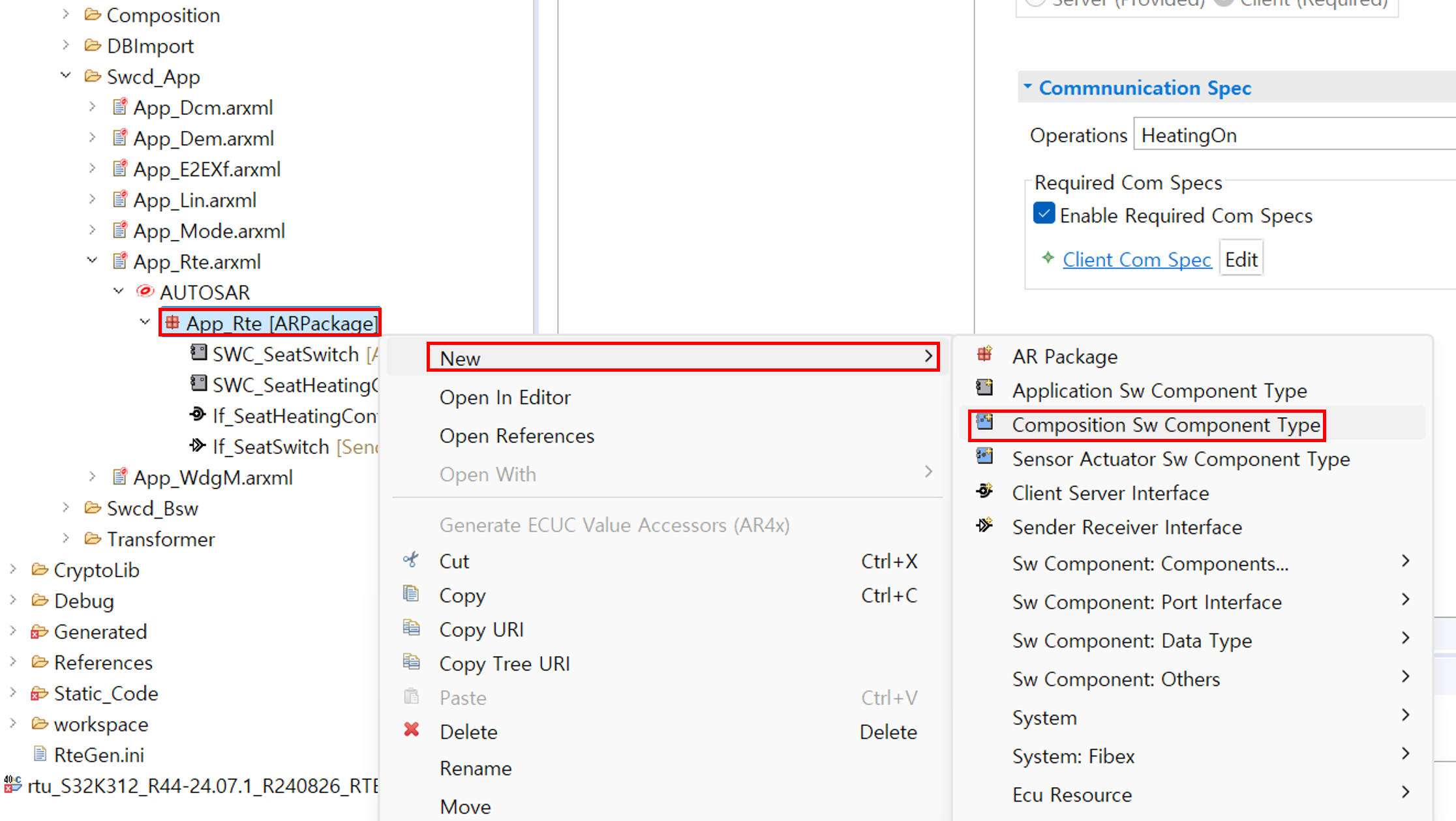Viewport: 1456px width, 821px height.
Task: Collapse the Swcd_App folder
Action: pyautogui.click(x=66, y=76)
